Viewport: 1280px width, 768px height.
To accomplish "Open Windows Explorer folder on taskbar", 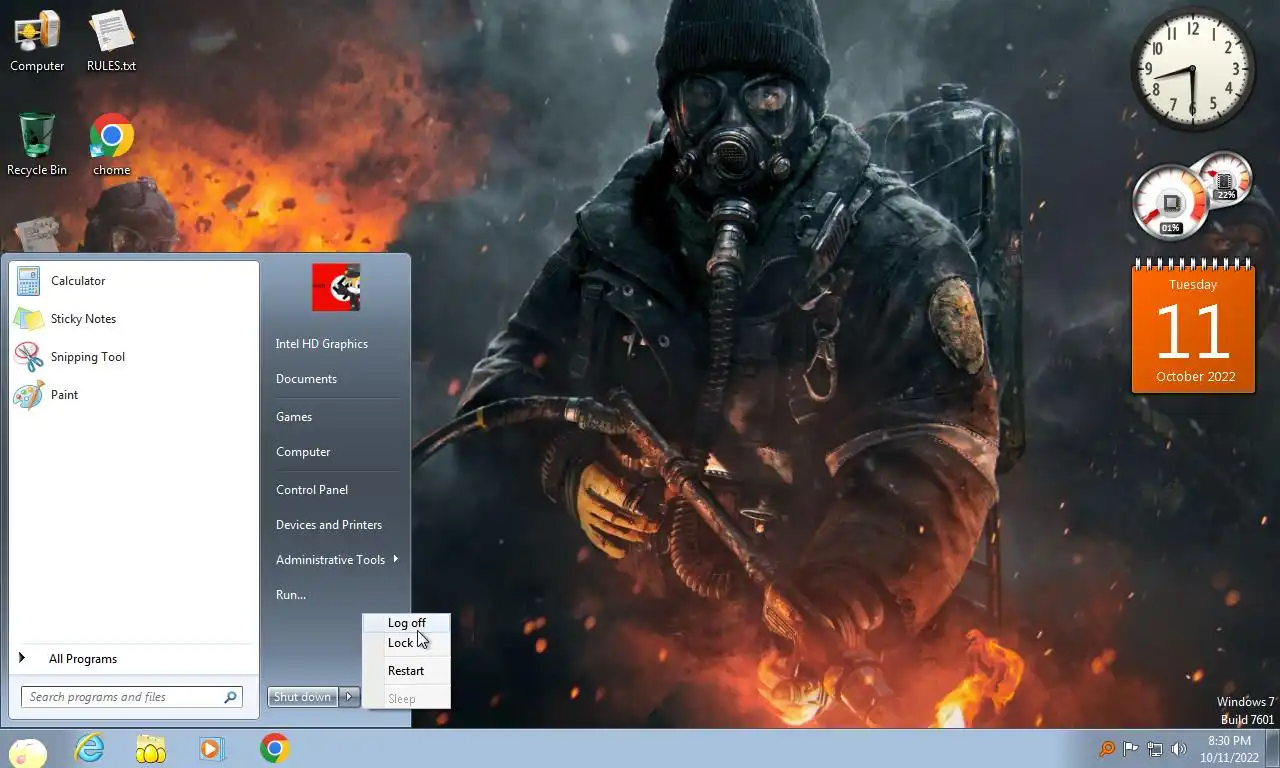I will click(x=150, y=748).
